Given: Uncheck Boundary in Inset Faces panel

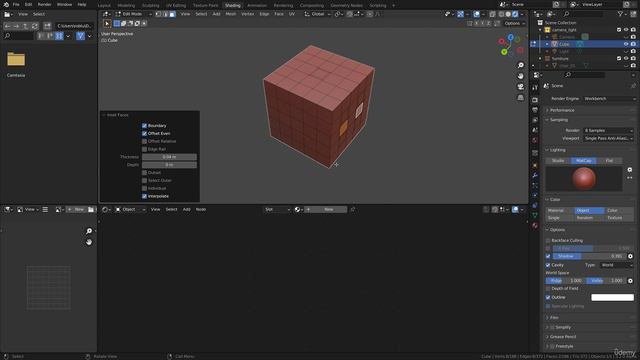Looking at the screenshot, I should click(x=144, y=126).
